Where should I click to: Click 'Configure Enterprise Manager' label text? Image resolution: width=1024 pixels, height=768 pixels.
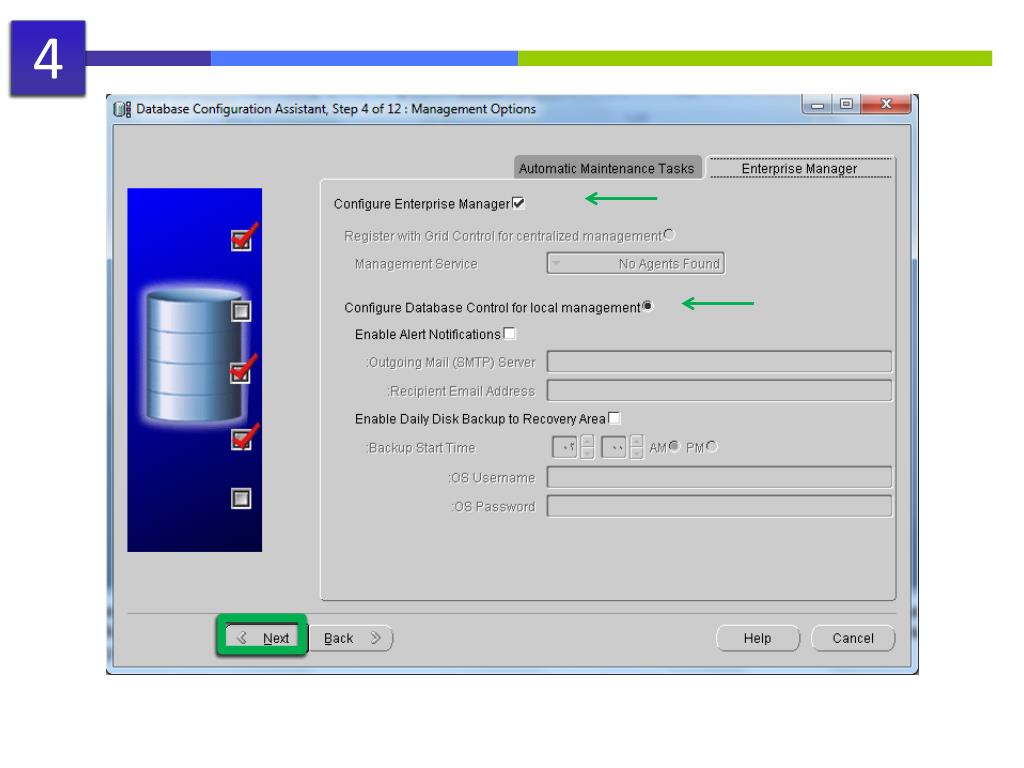pos(421,204)
